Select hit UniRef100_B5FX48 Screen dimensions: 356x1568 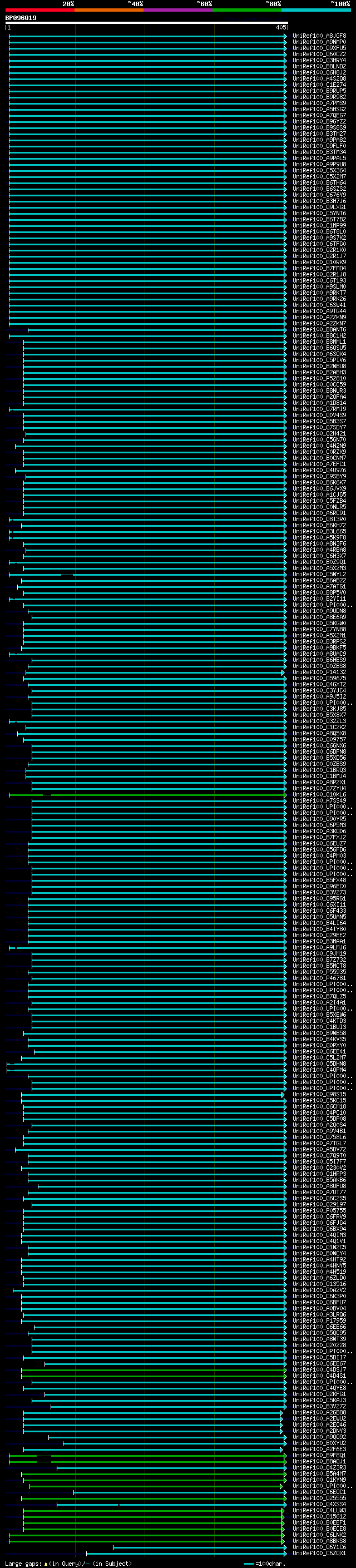[319, 879]
